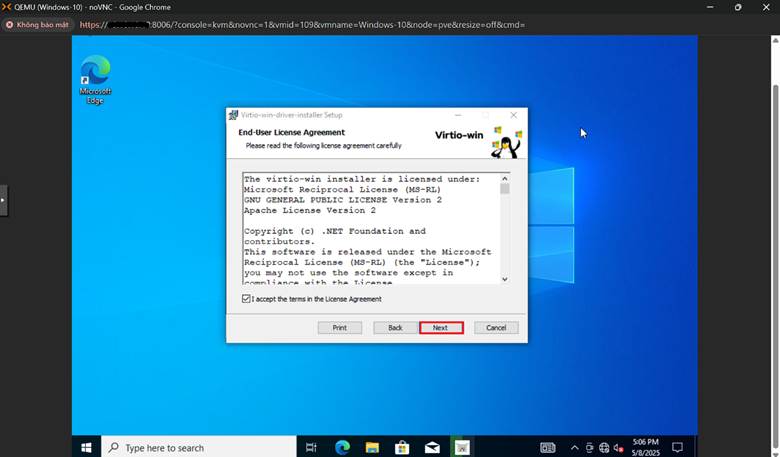Print the license agreement
Viewport: 780px width, 457px height.
pyautogui.click(x=339, y=328)
